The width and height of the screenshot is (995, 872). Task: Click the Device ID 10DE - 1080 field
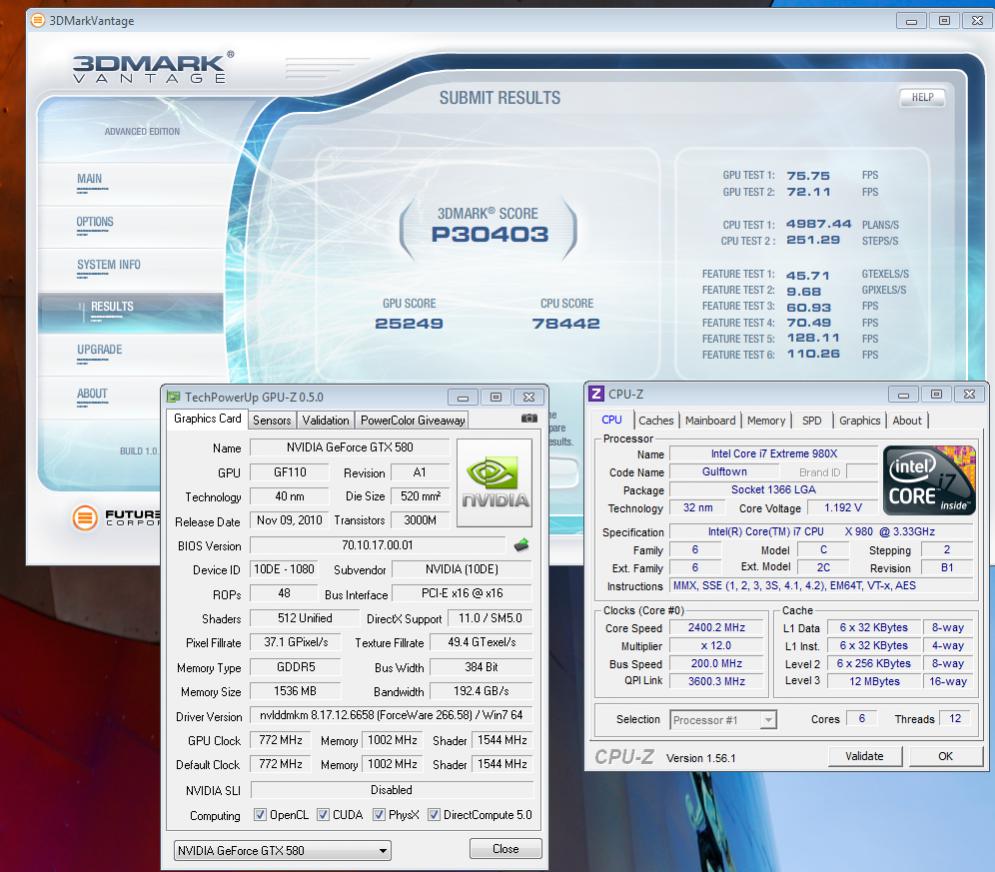tap(284, 569)
